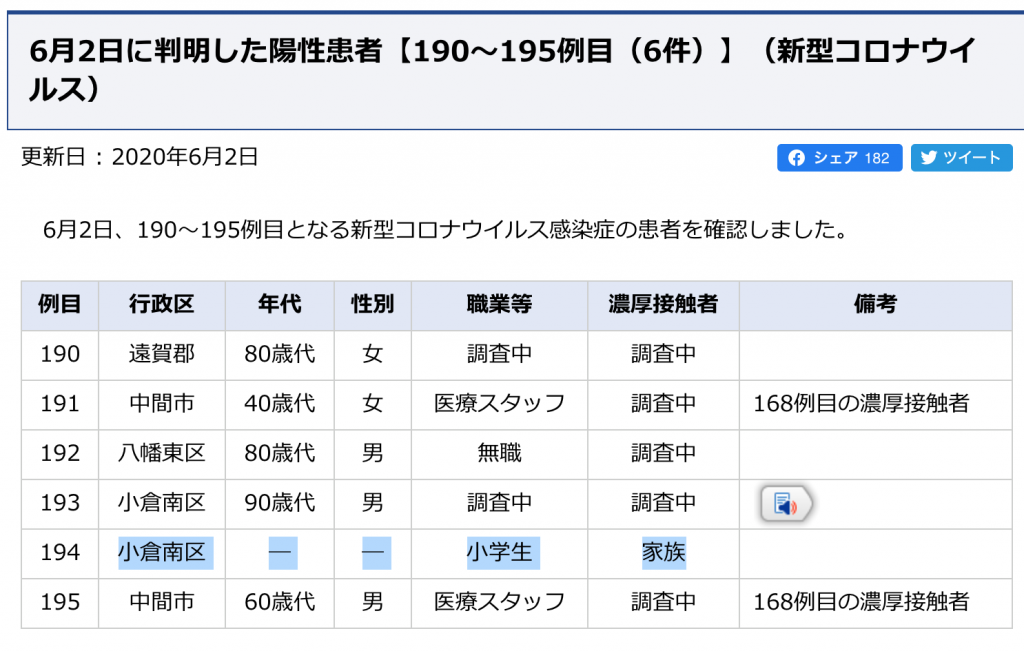
Task: Click the 60歳代 age cell in row 195
Action: [x=279, y=602]
